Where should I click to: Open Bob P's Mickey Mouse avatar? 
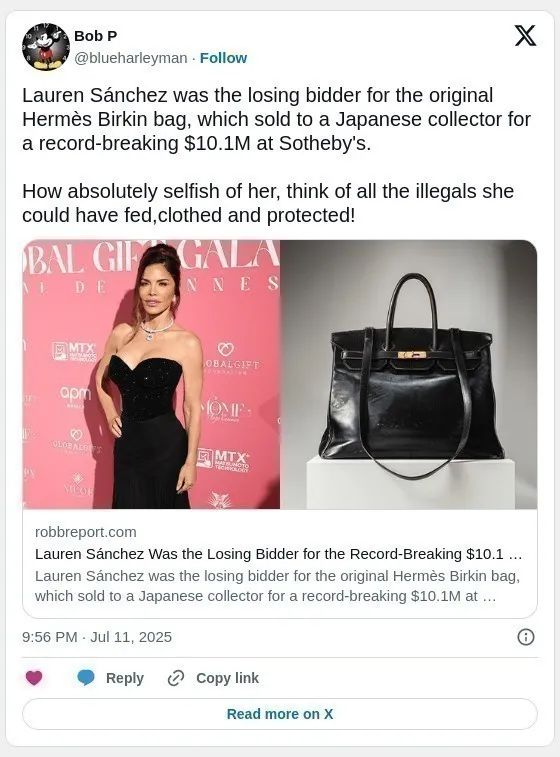46,47
